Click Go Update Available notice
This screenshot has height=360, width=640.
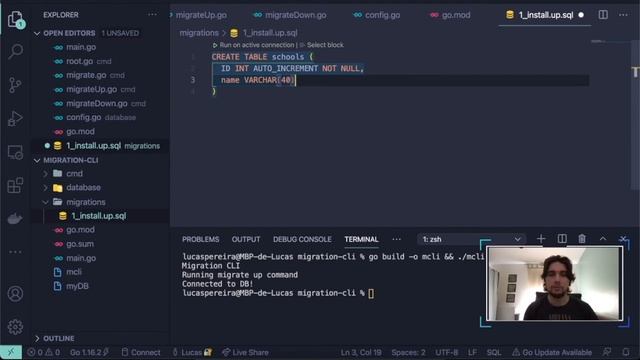coord(552,352)
